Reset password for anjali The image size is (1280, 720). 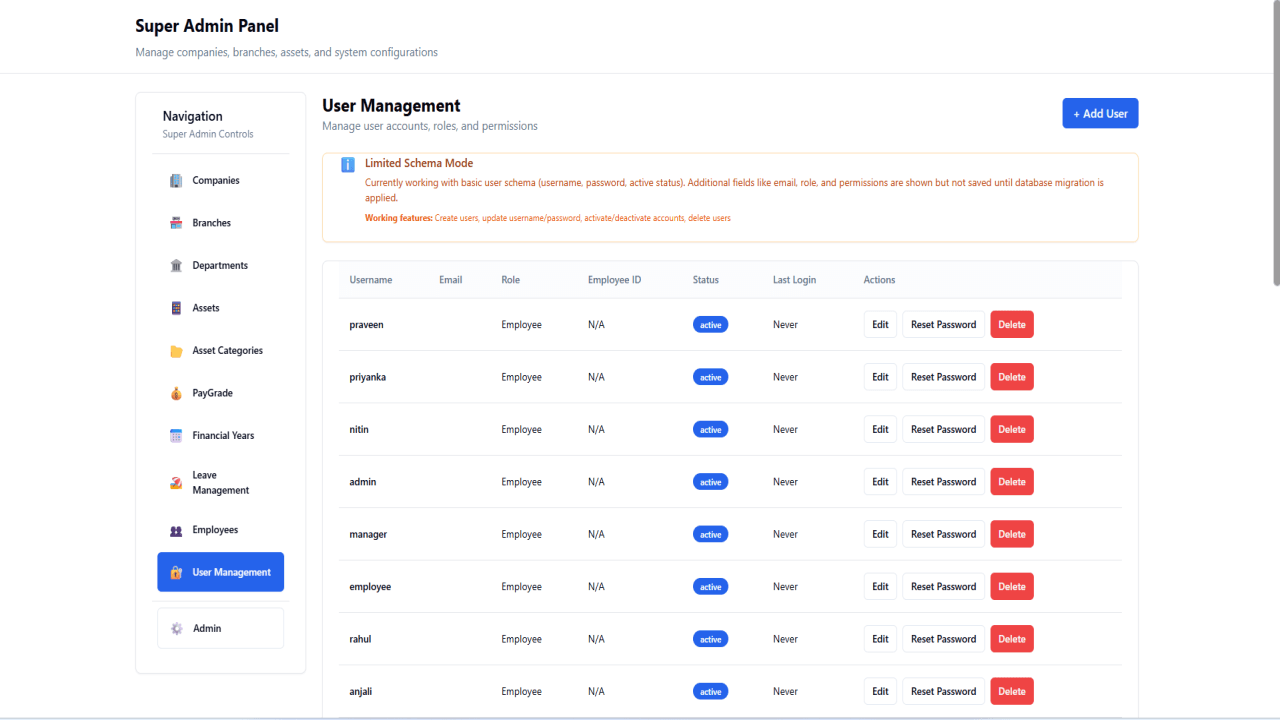click(943, 692)
